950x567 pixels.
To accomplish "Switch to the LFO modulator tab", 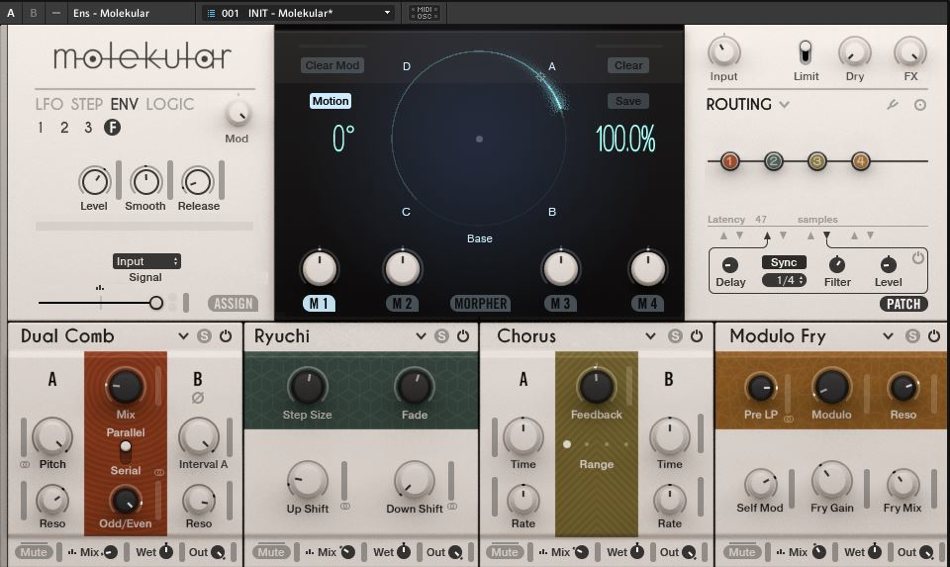I will pyautogui.click(x=49, y=104).
